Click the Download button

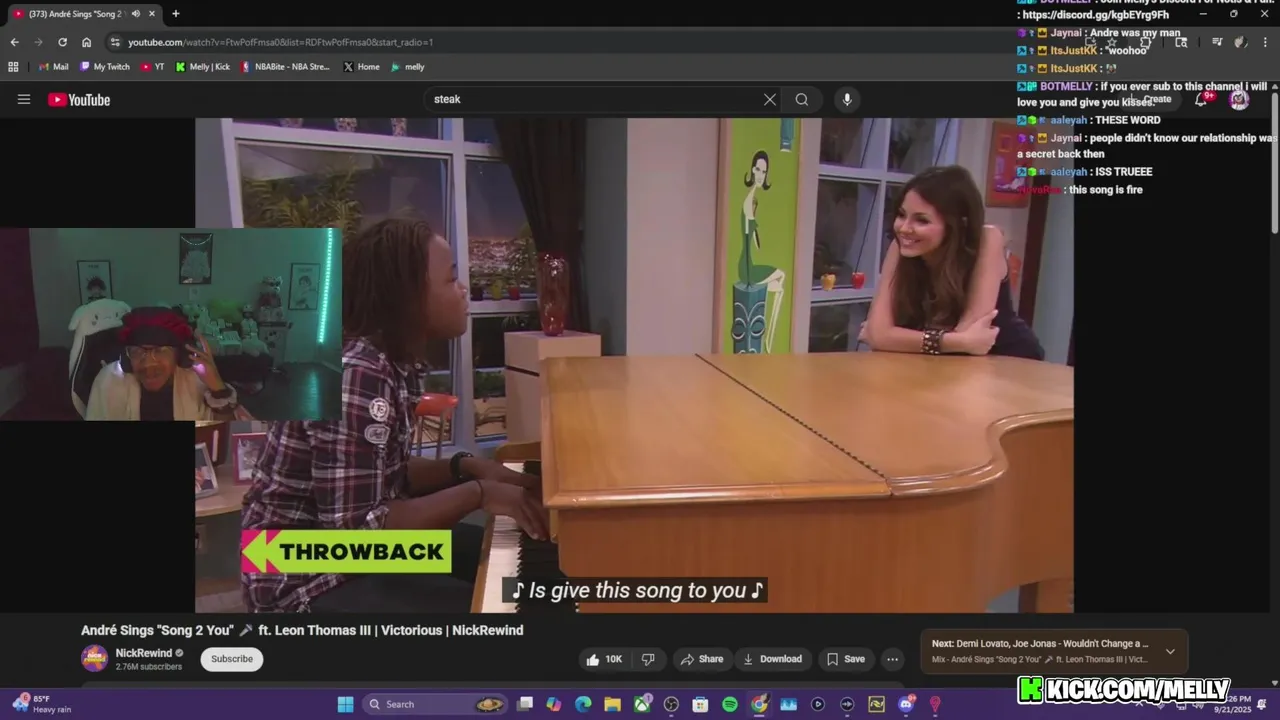pyautogui.click(x=772, y=659)
